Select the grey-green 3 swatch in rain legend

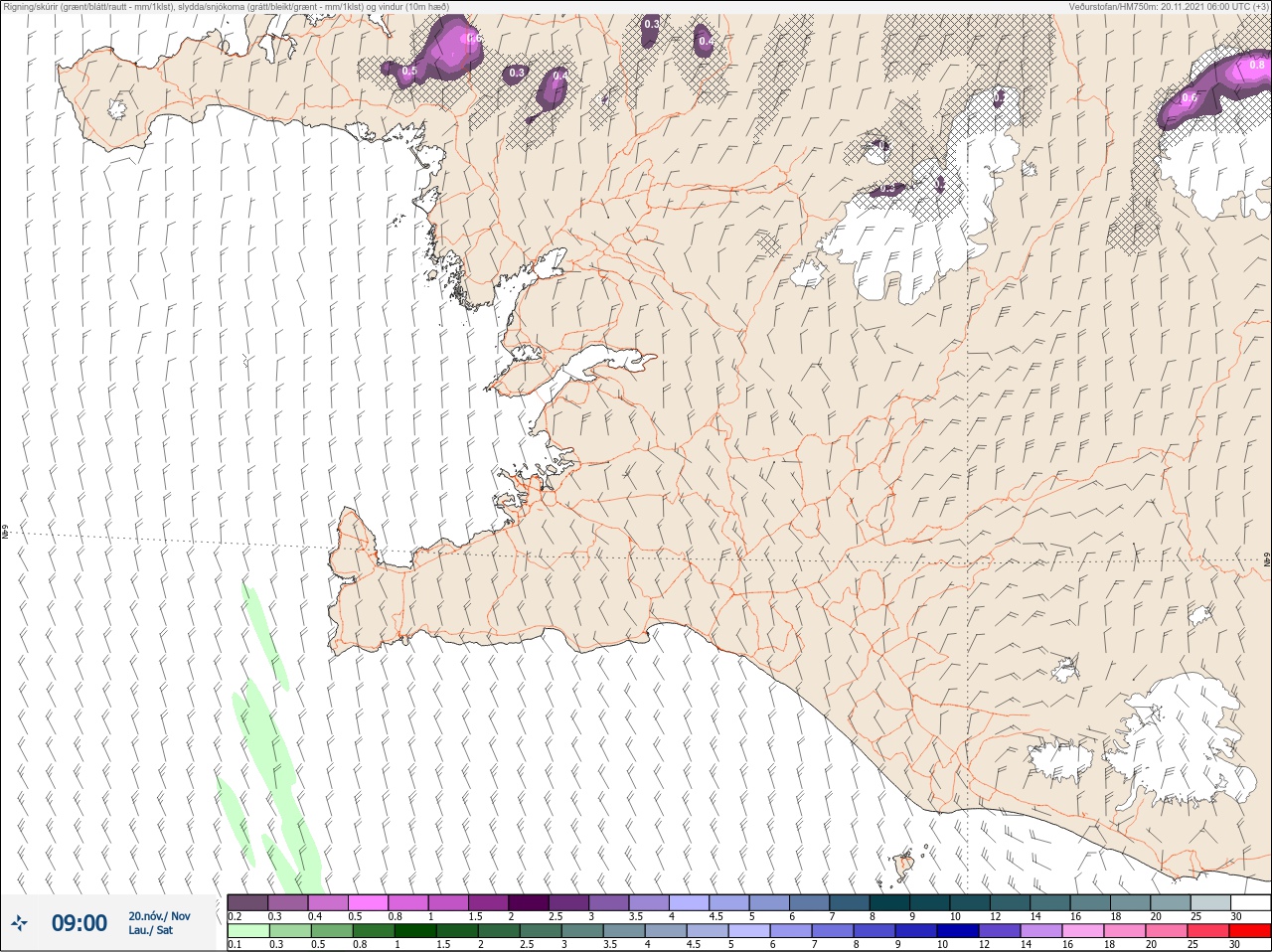pos(582,931)
